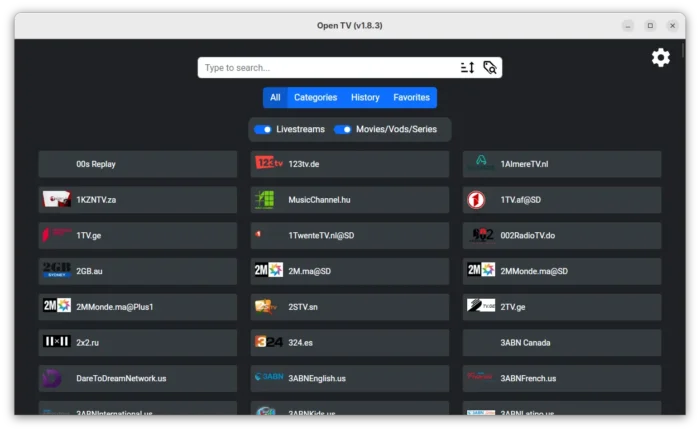
Task: Toggle the Movies/Vods/Series switch
Action: [343, 129]
